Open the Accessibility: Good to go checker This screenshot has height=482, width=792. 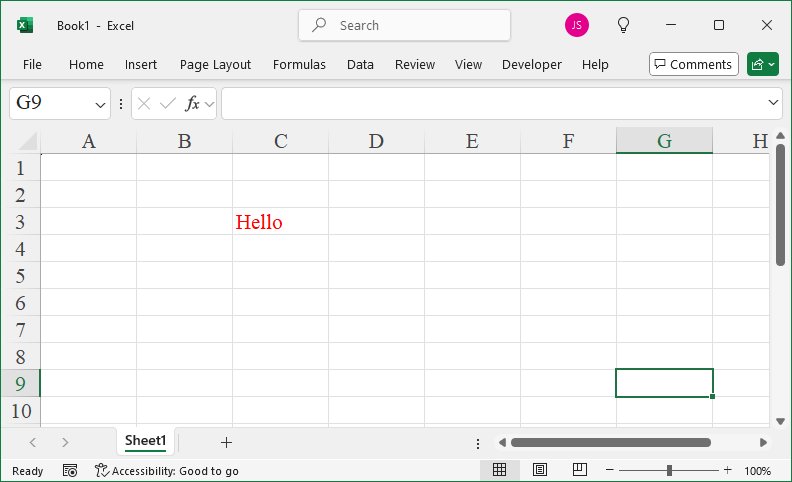[167, 470]
